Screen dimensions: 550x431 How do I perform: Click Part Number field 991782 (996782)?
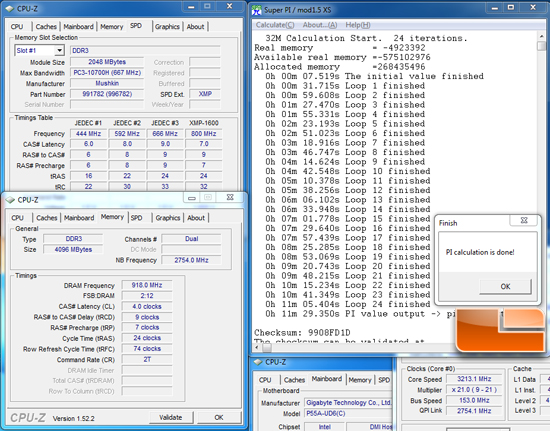pyautogui.click(x=107, y=94)
